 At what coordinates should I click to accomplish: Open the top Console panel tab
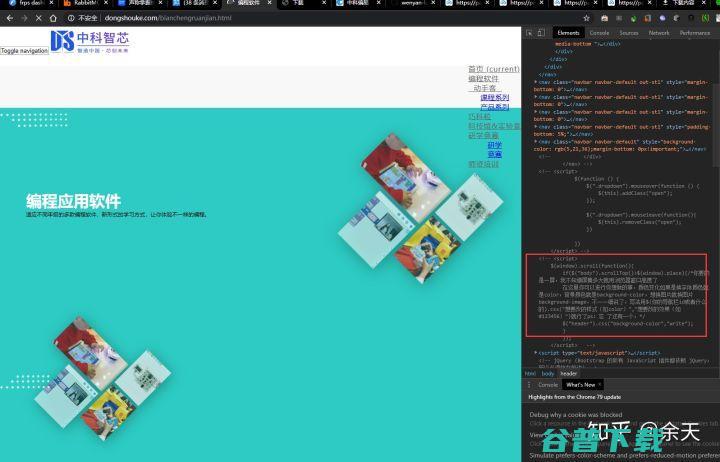point(599,33)
